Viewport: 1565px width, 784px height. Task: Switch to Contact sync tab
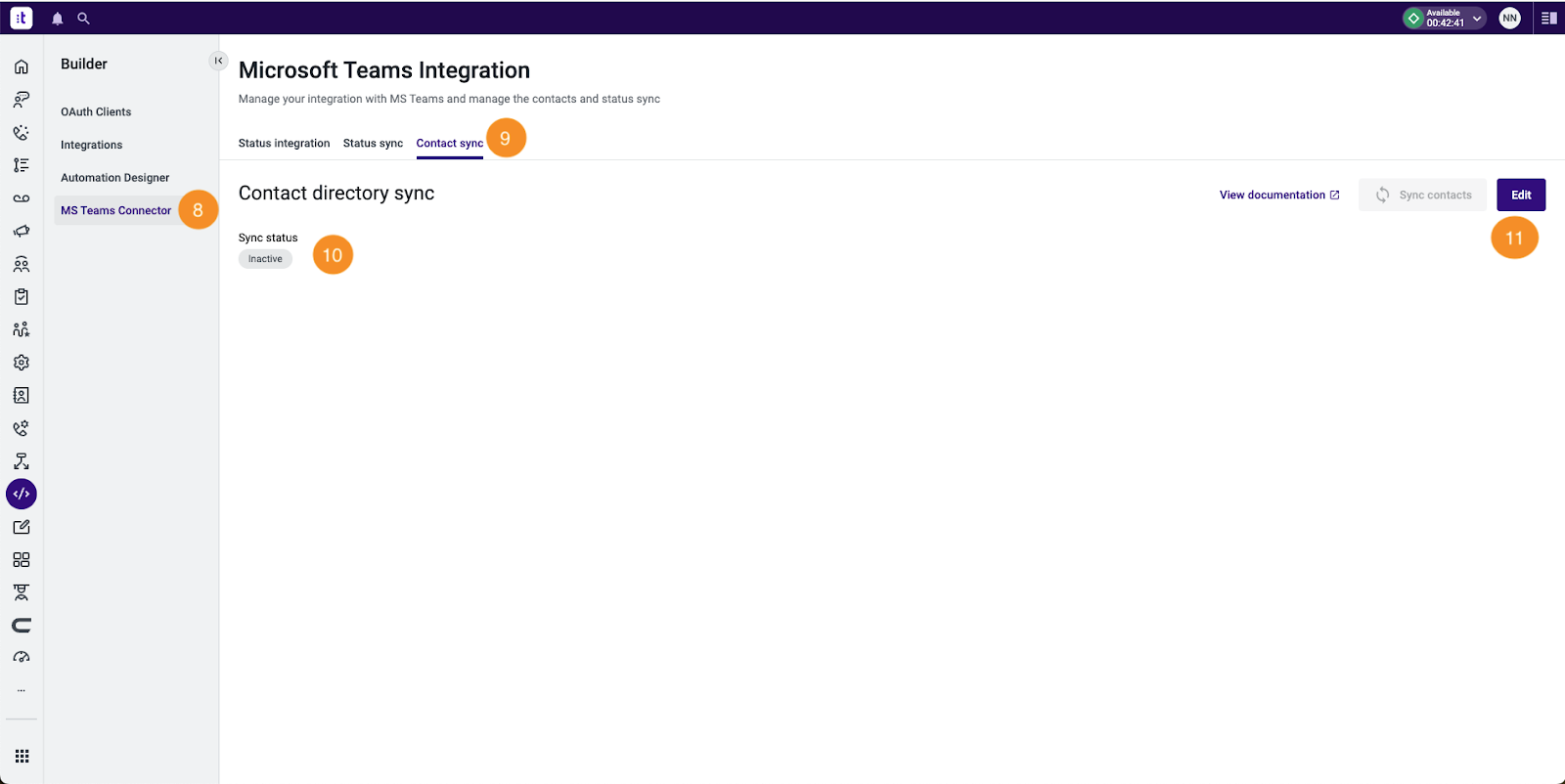(x=450, y=143)
